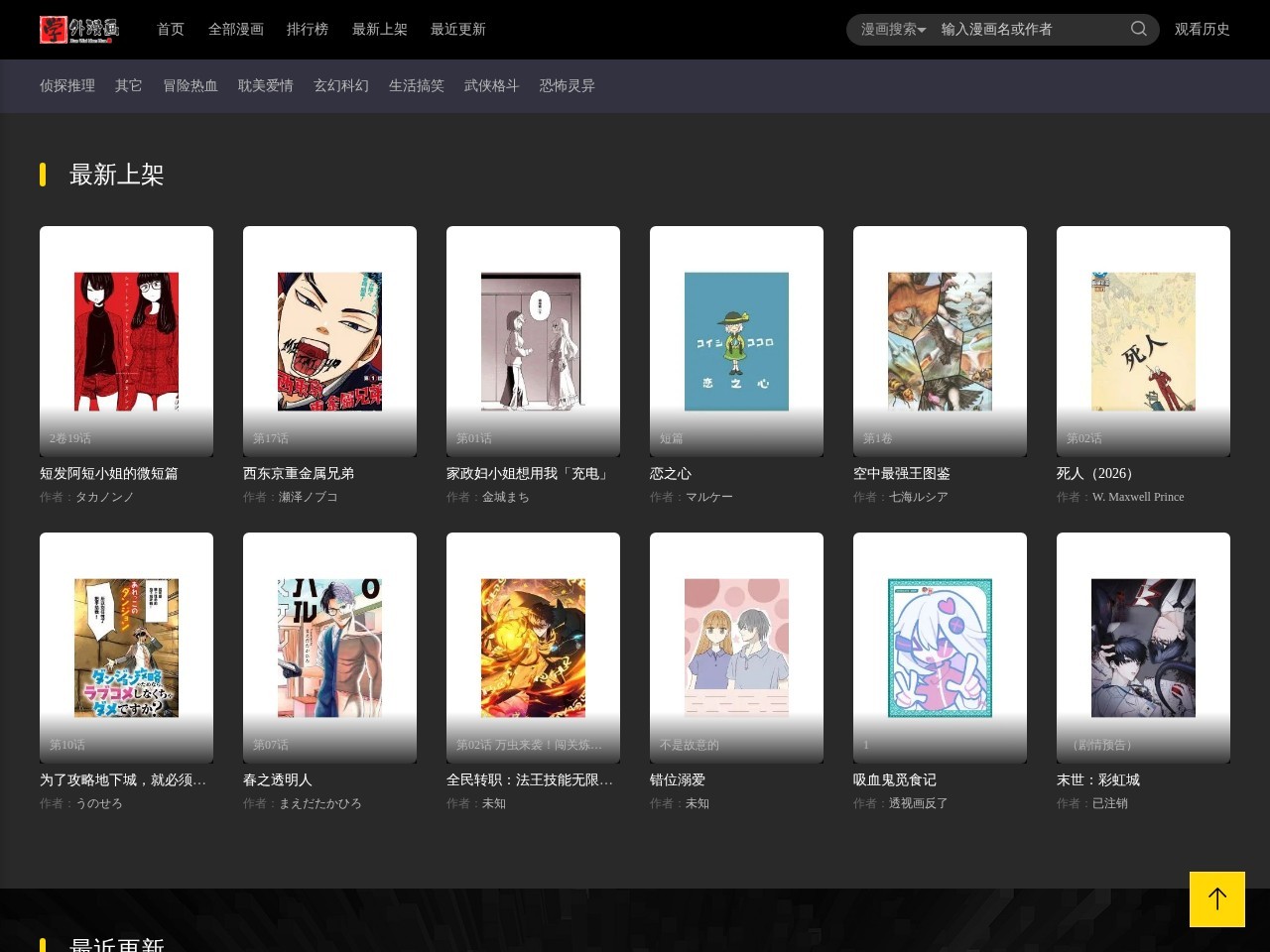Viewport: 1270px width, 952px height.
Task: Select the 生活搞笑 genre
Action: [417, 86]
